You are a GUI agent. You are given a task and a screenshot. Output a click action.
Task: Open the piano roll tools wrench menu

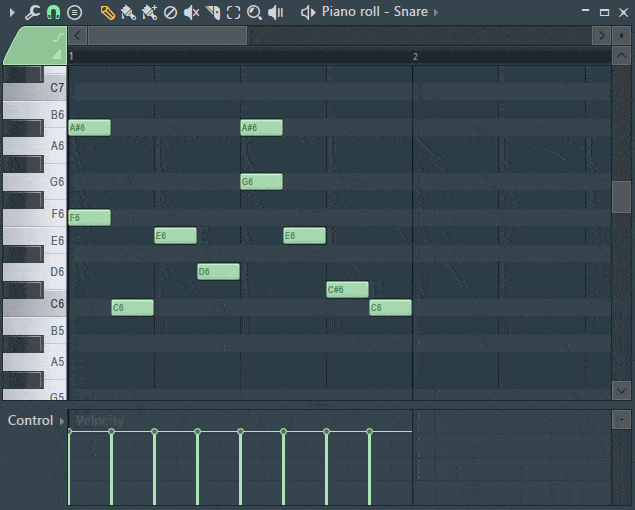point(32,12)
